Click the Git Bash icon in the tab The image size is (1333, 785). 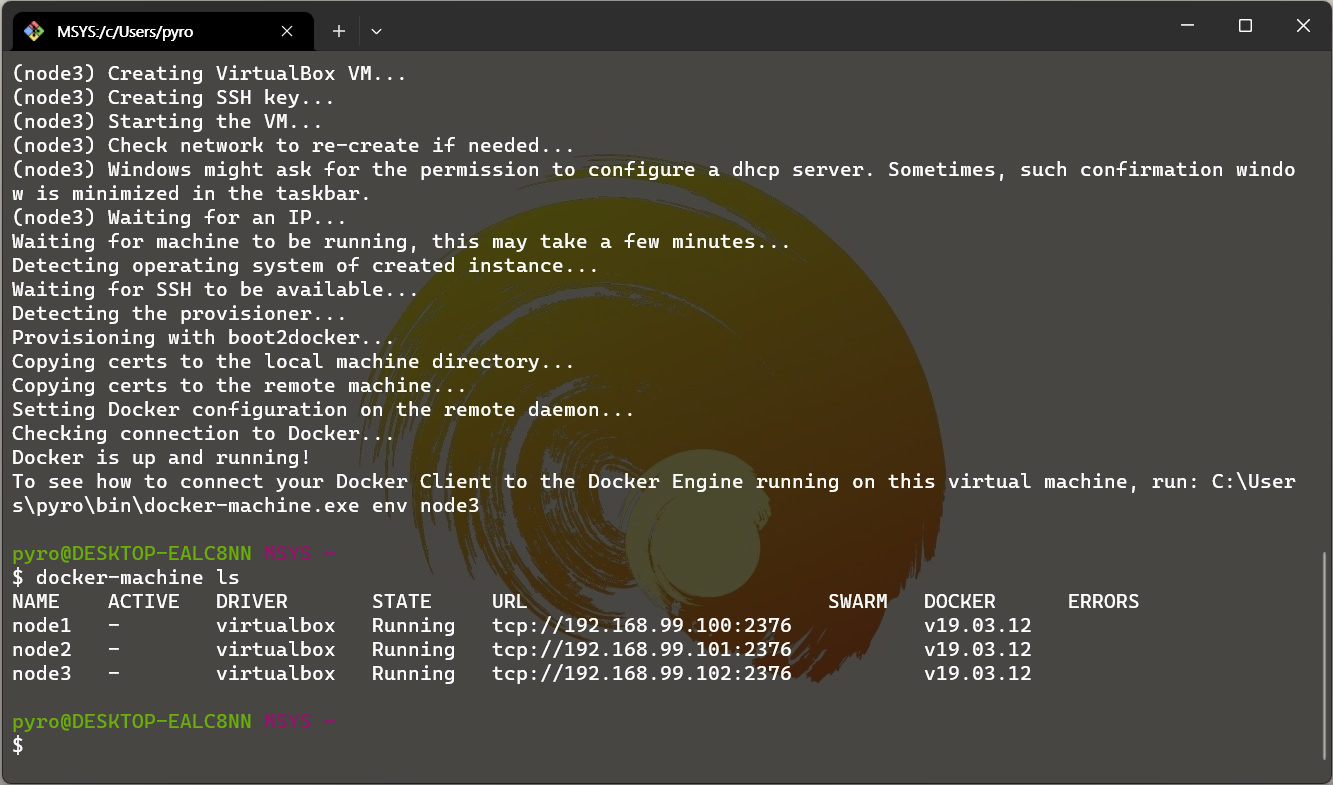(x=34, y=31)
